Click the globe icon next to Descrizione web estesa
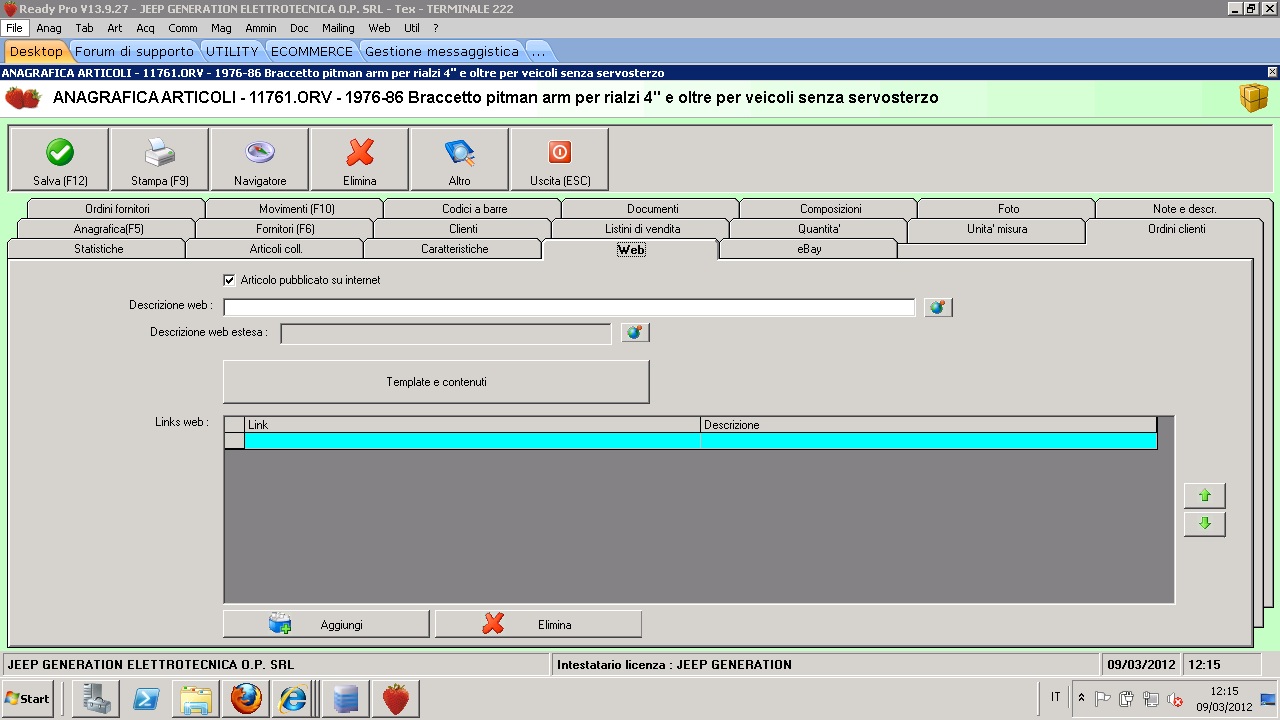This screenshot has width=1280, height=720. point(635,333)
